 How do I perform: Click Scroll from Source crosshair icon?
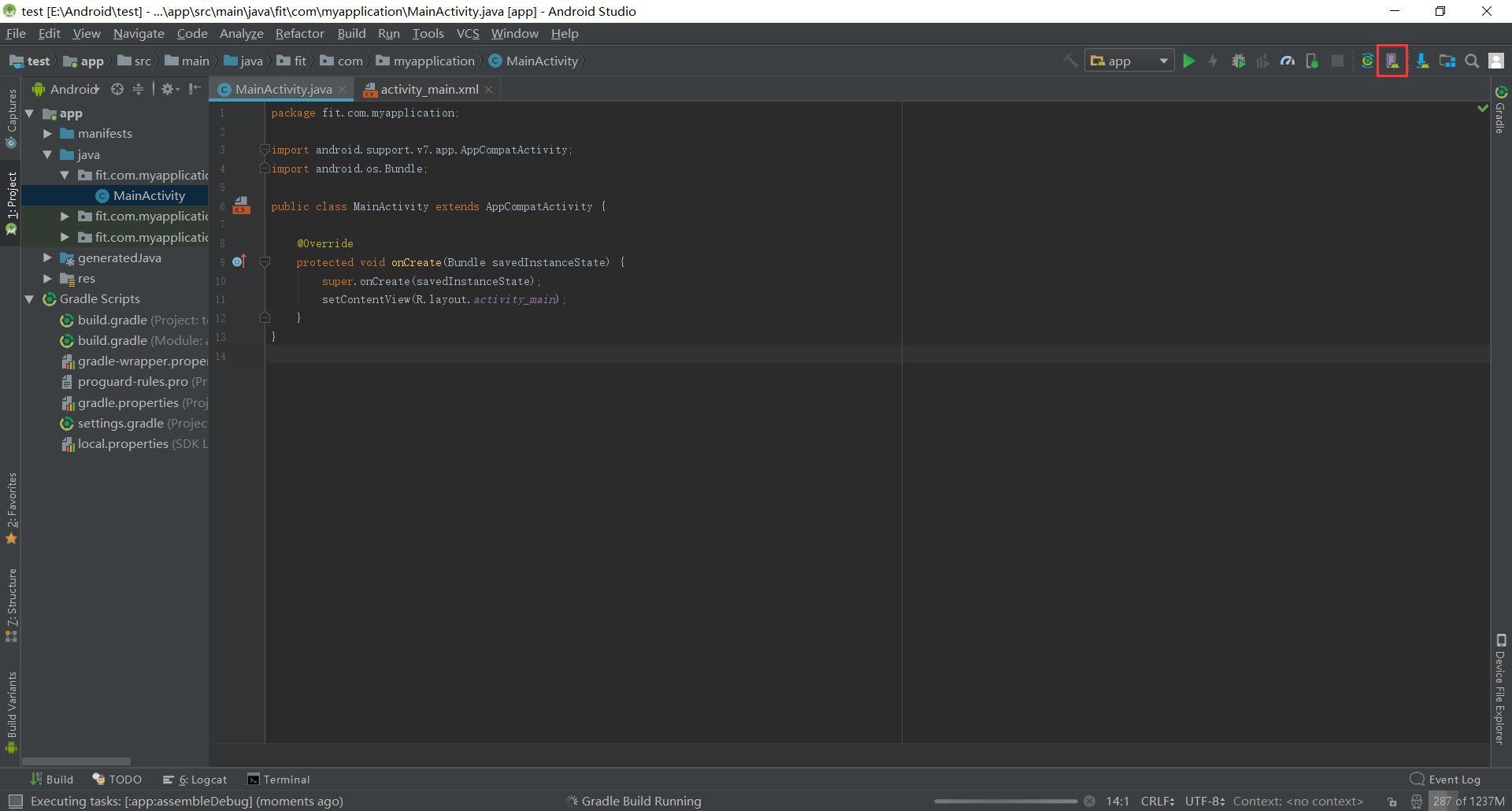coord(117,89)
